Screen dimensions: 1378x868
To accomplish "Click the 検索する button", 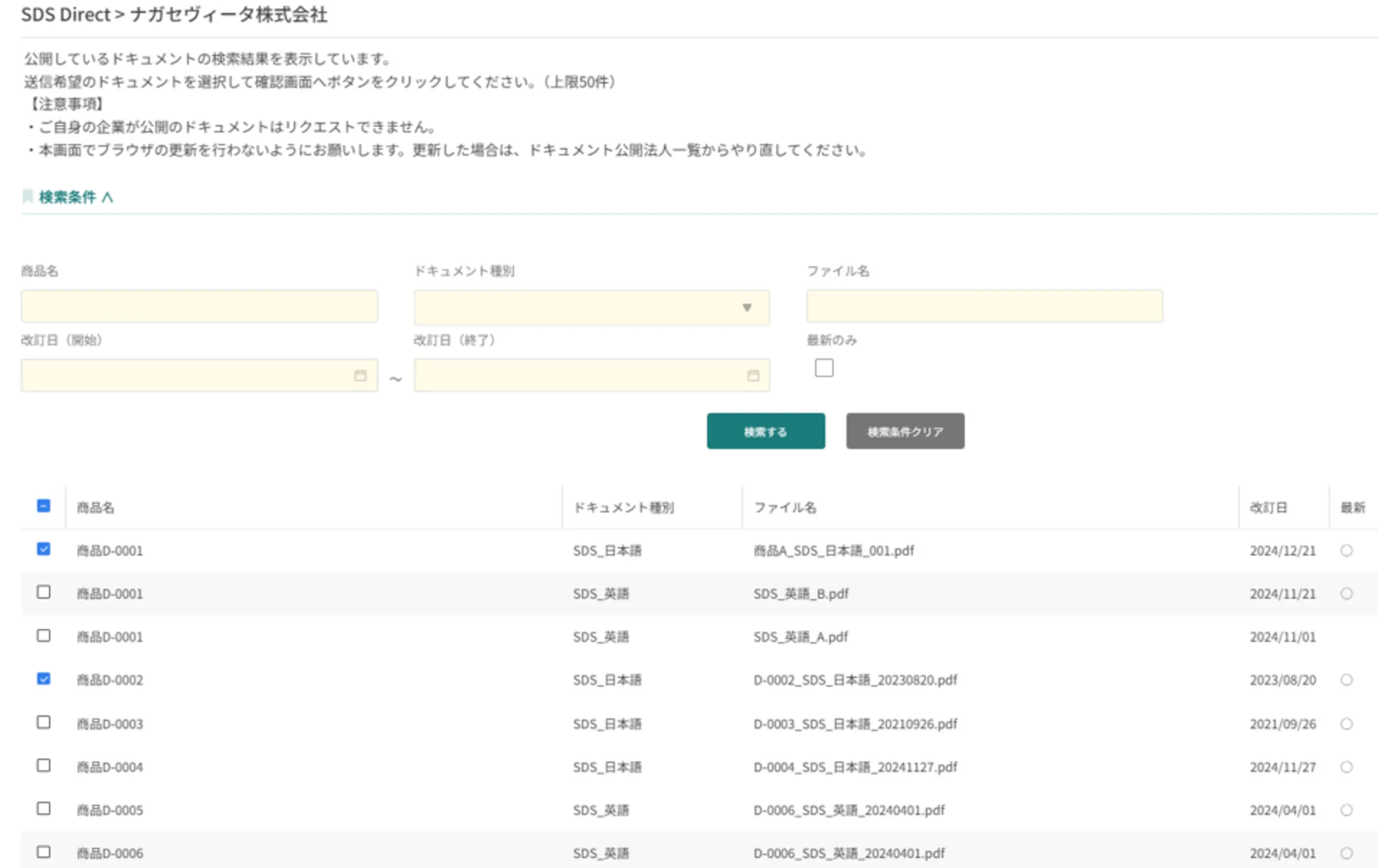I will (766, 432).
